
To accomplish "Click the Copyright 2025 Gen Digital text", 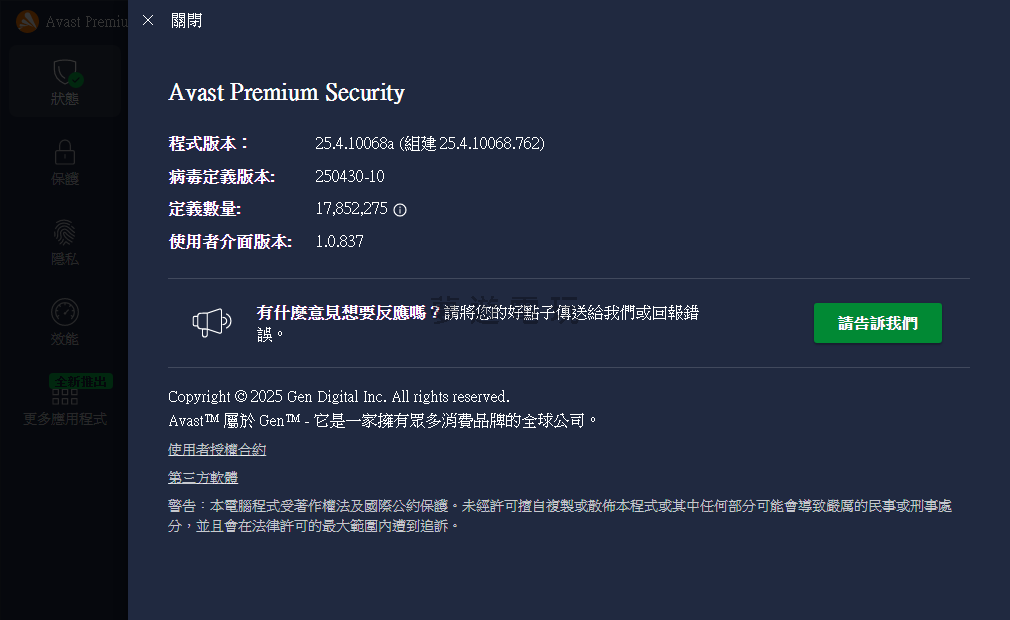I will point(338,396).
